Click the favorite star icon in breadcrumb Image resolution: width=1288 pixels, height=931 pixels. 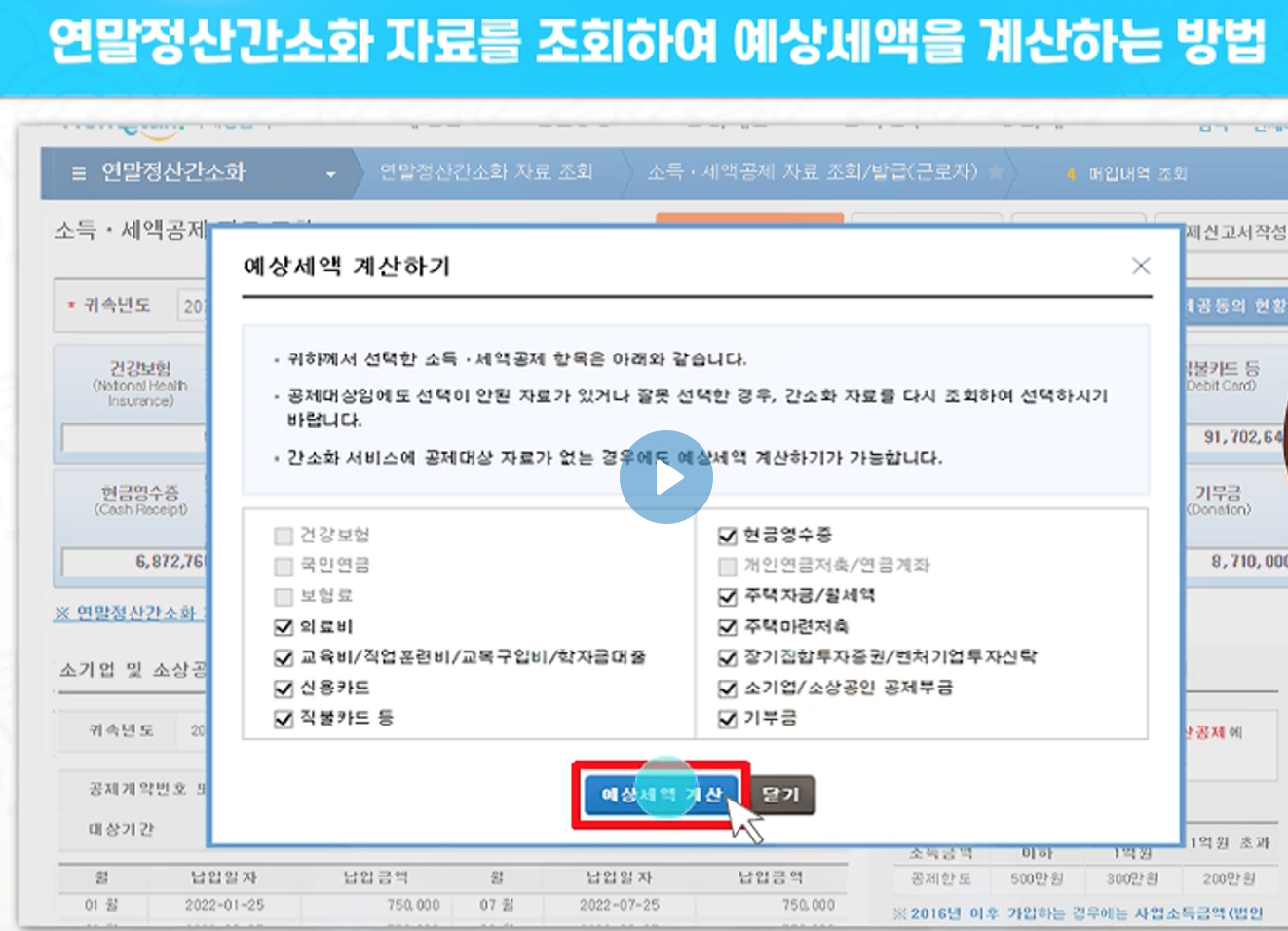click(996, 172)
